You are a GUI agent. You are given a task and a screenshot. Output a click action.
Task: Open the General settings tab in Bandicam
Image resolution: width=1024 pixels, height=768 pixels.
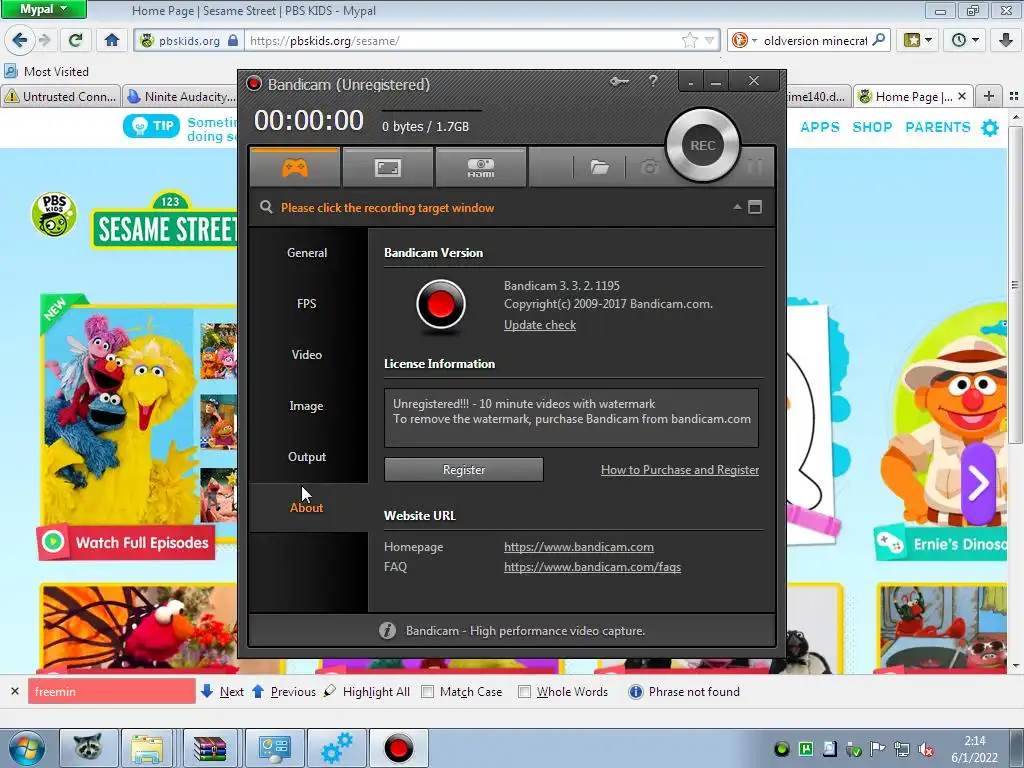tap(307, 253)
